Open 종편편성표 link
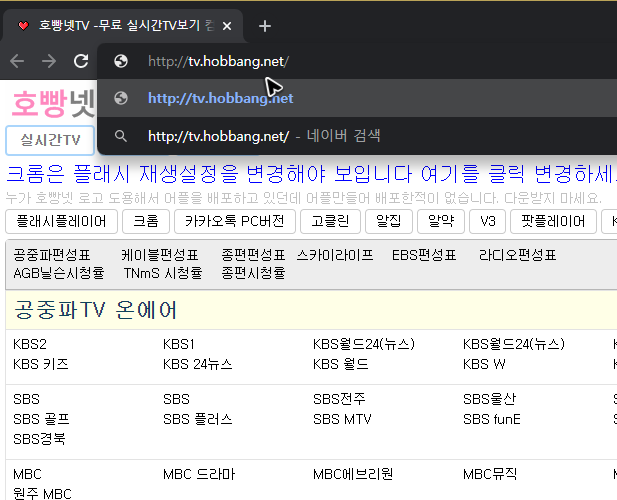 coord(253,255)
